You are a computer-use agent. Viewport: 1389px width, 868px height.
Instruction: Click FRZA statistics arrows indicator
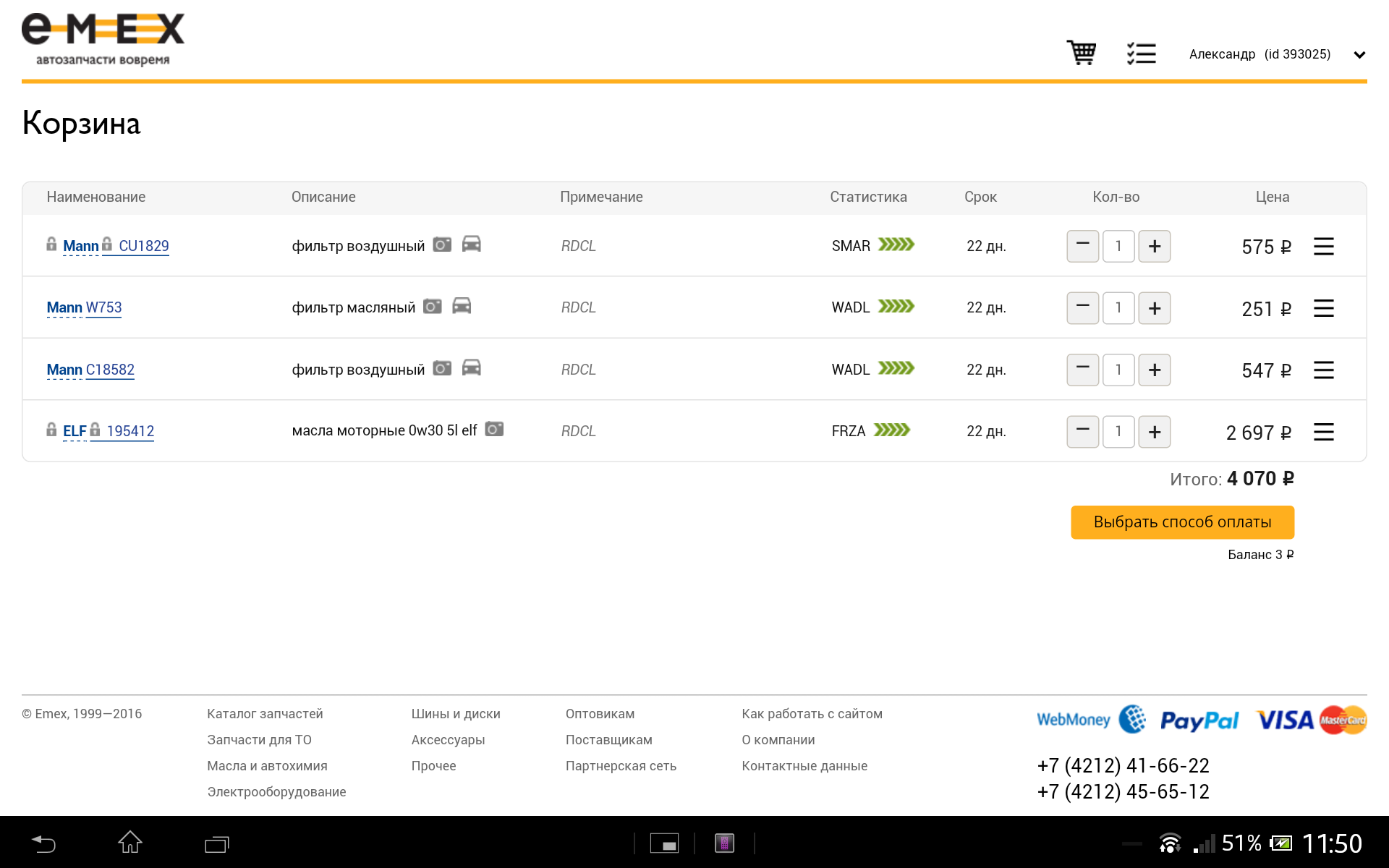[891, 430]
